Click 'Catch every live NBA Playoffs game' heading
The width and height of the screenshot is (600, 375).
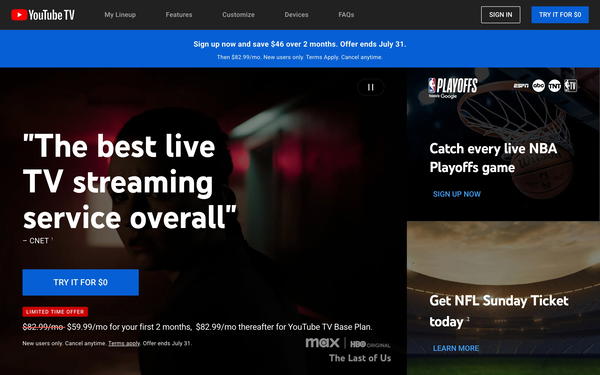493,158
